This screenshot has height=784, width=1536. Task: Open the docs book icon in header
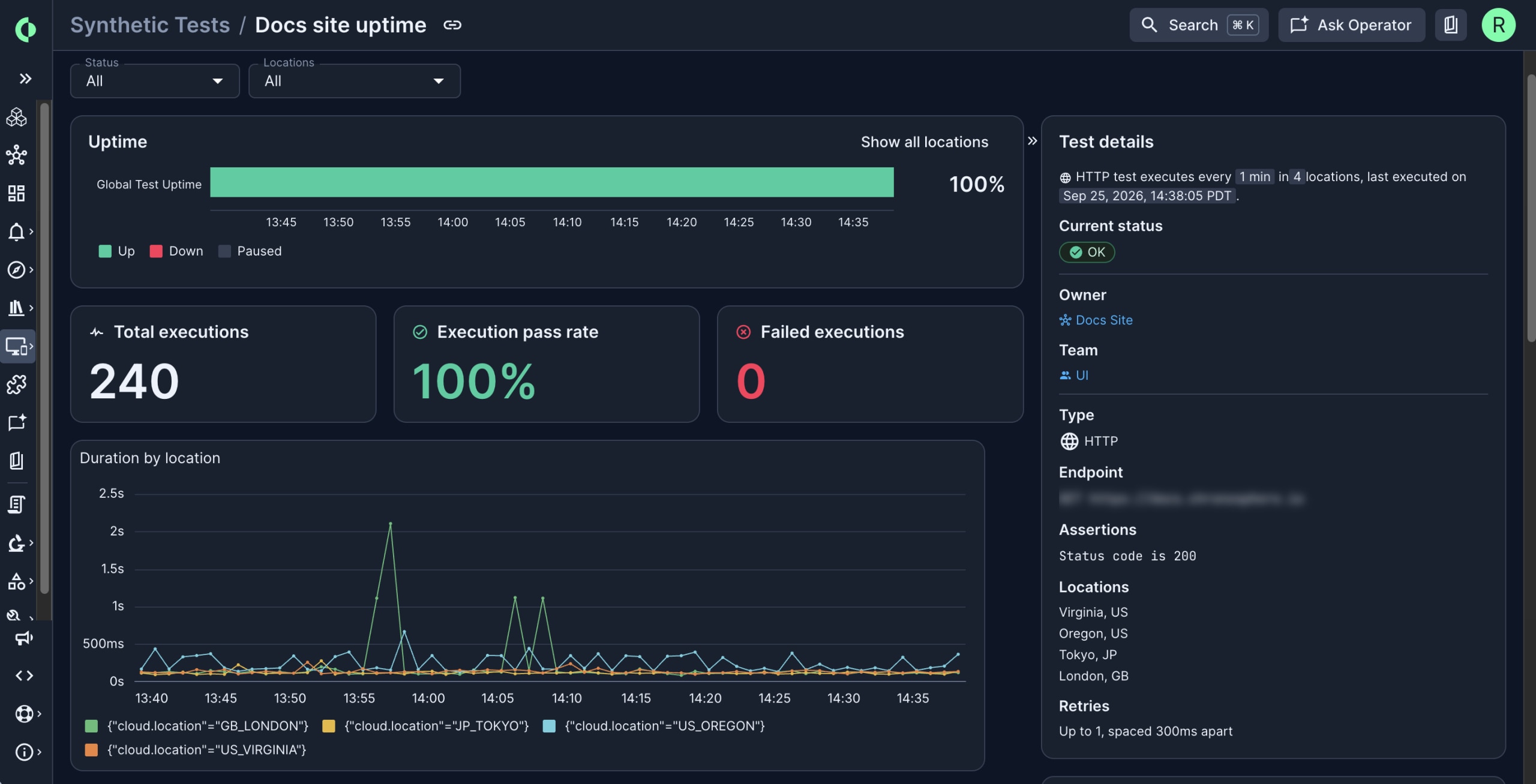1451,25
